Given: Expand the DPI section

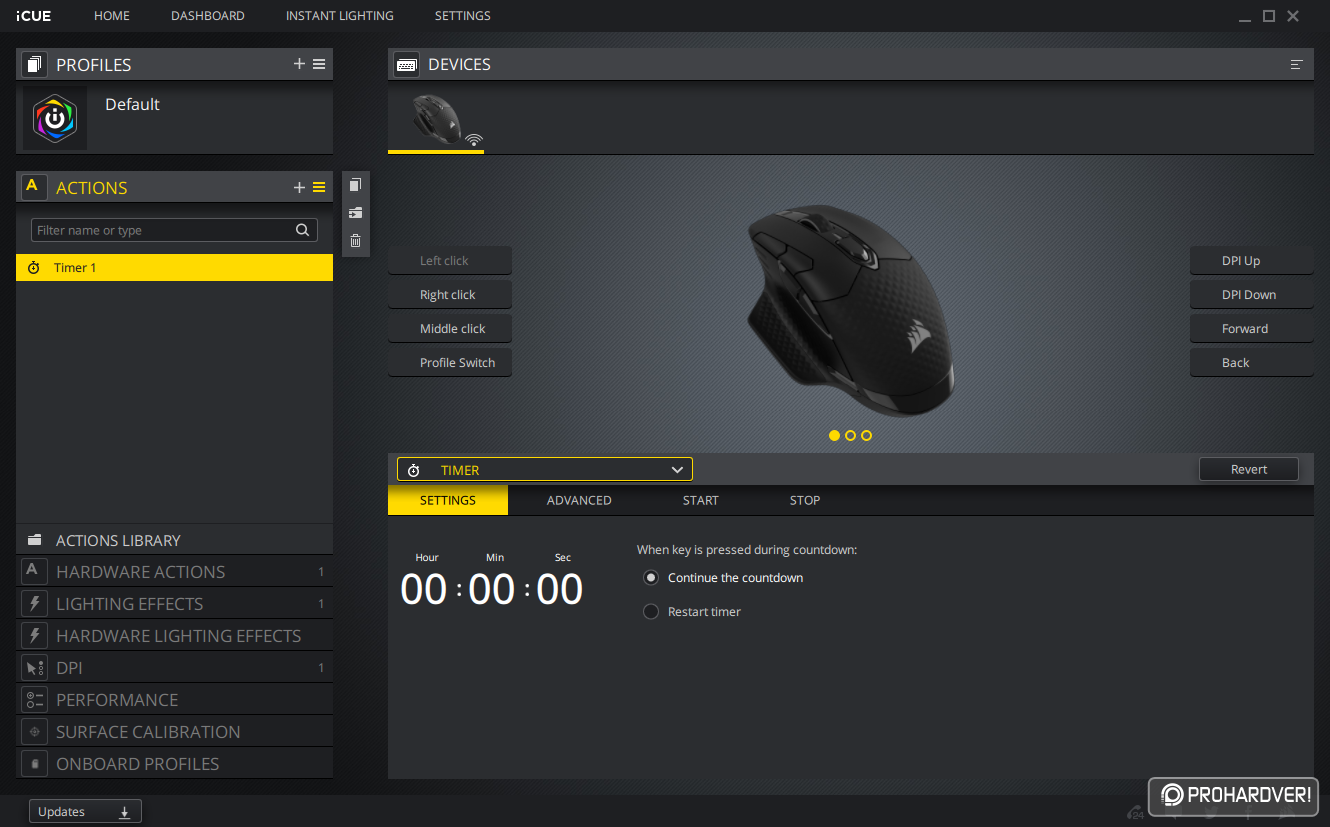Looking at the screenshot, I should (174, 668).
